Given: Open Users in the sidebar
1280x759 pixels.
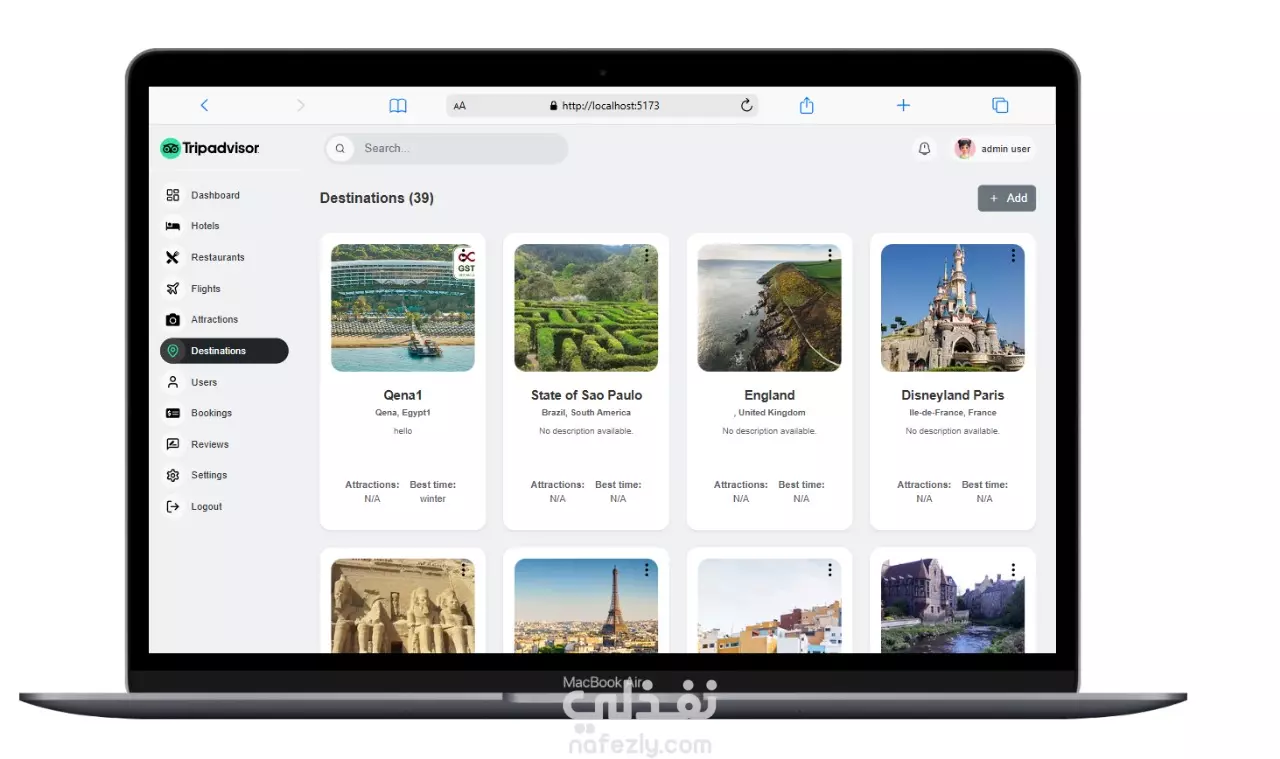Looking at the screenshot, I should click(x=224, y=382).
